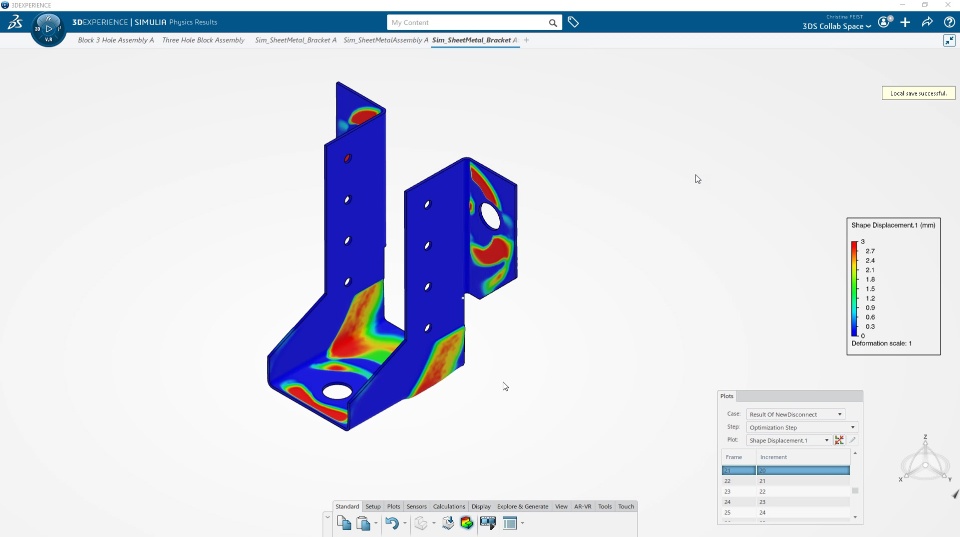Open the View tab
Viewport: 960px width, 537px height.
(561, 506)
